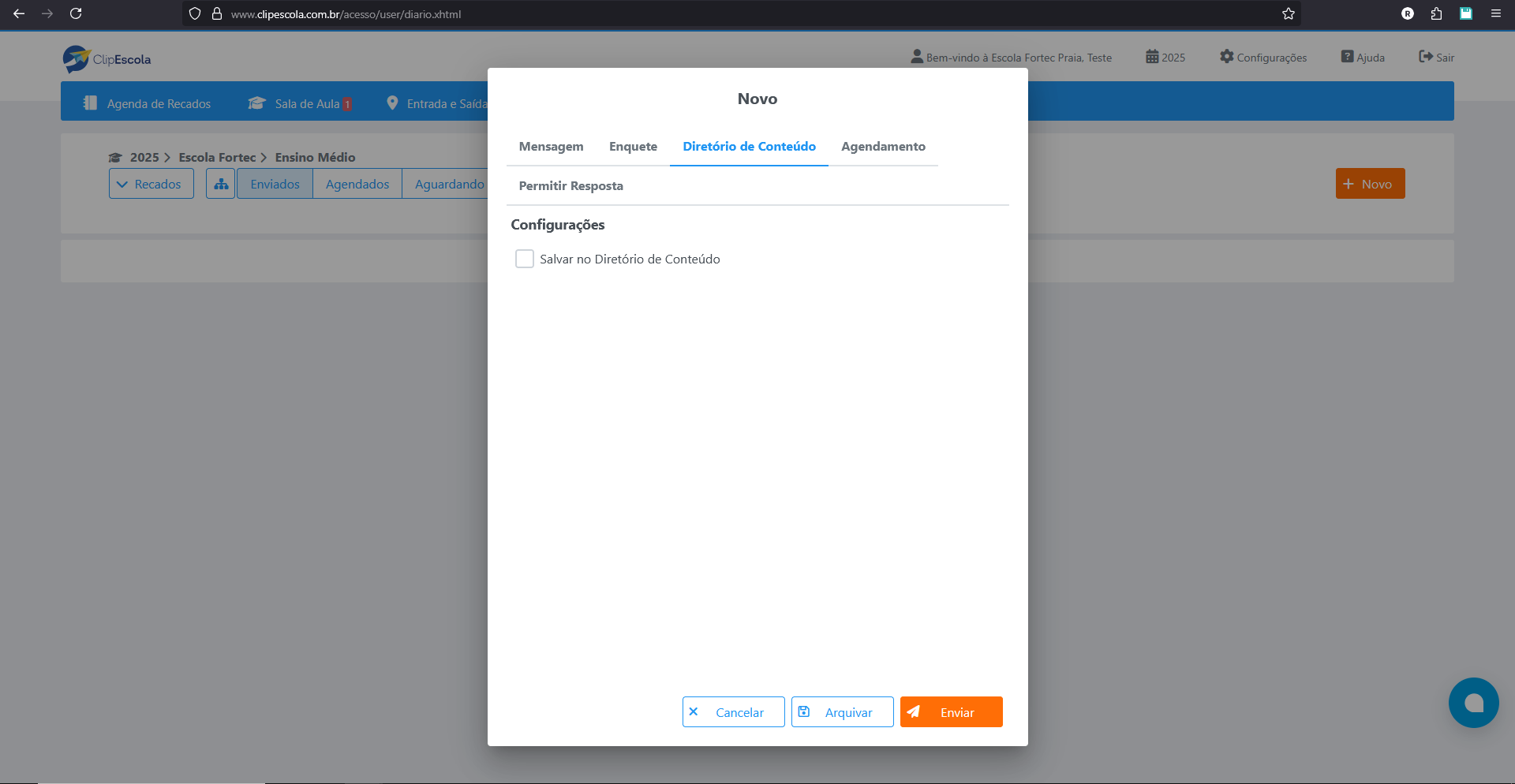
Task: Toggle Permitir Resposta setting
Action: [570, 186]
